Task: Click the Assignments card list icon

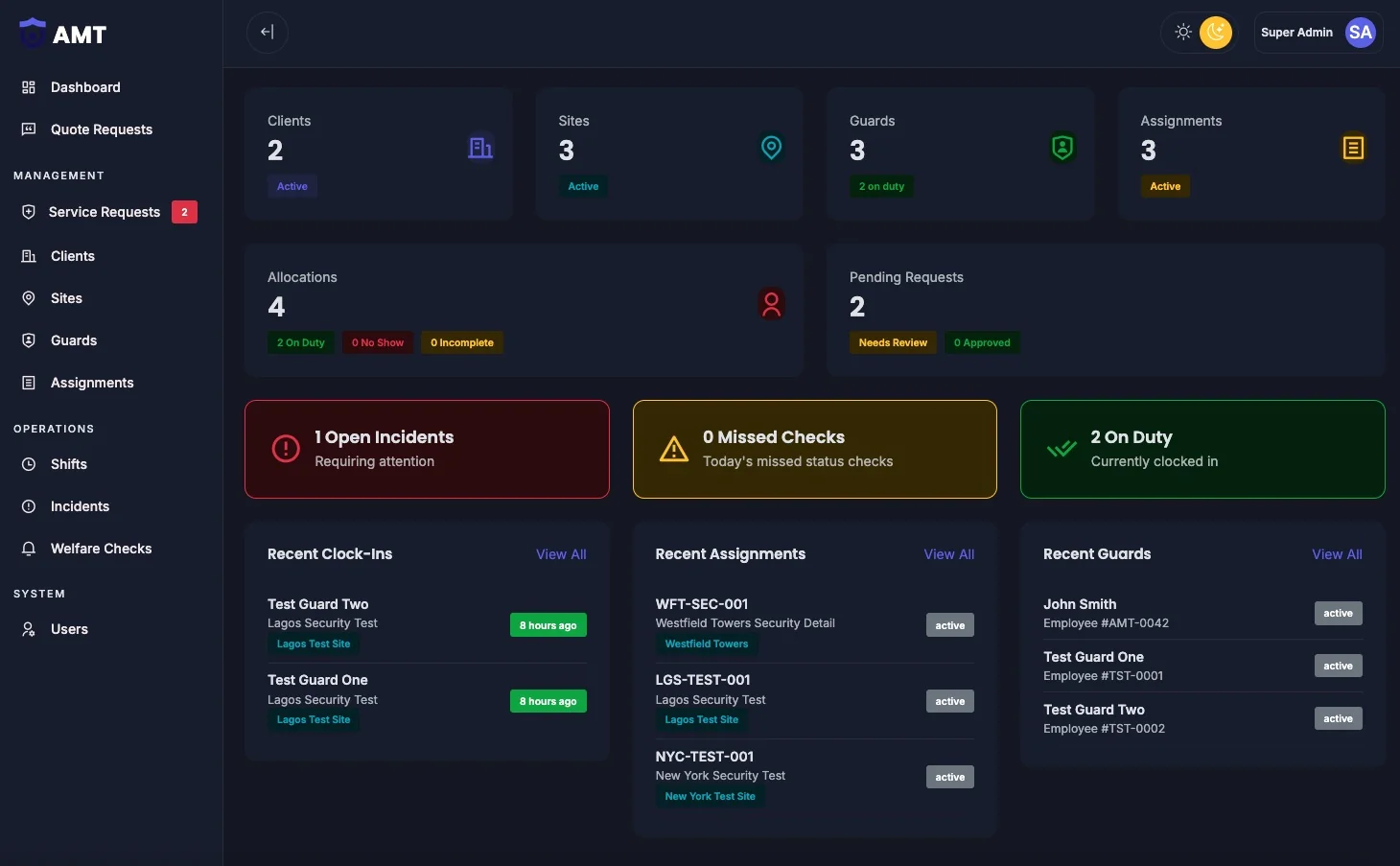Action: [x=1353, y=148]
